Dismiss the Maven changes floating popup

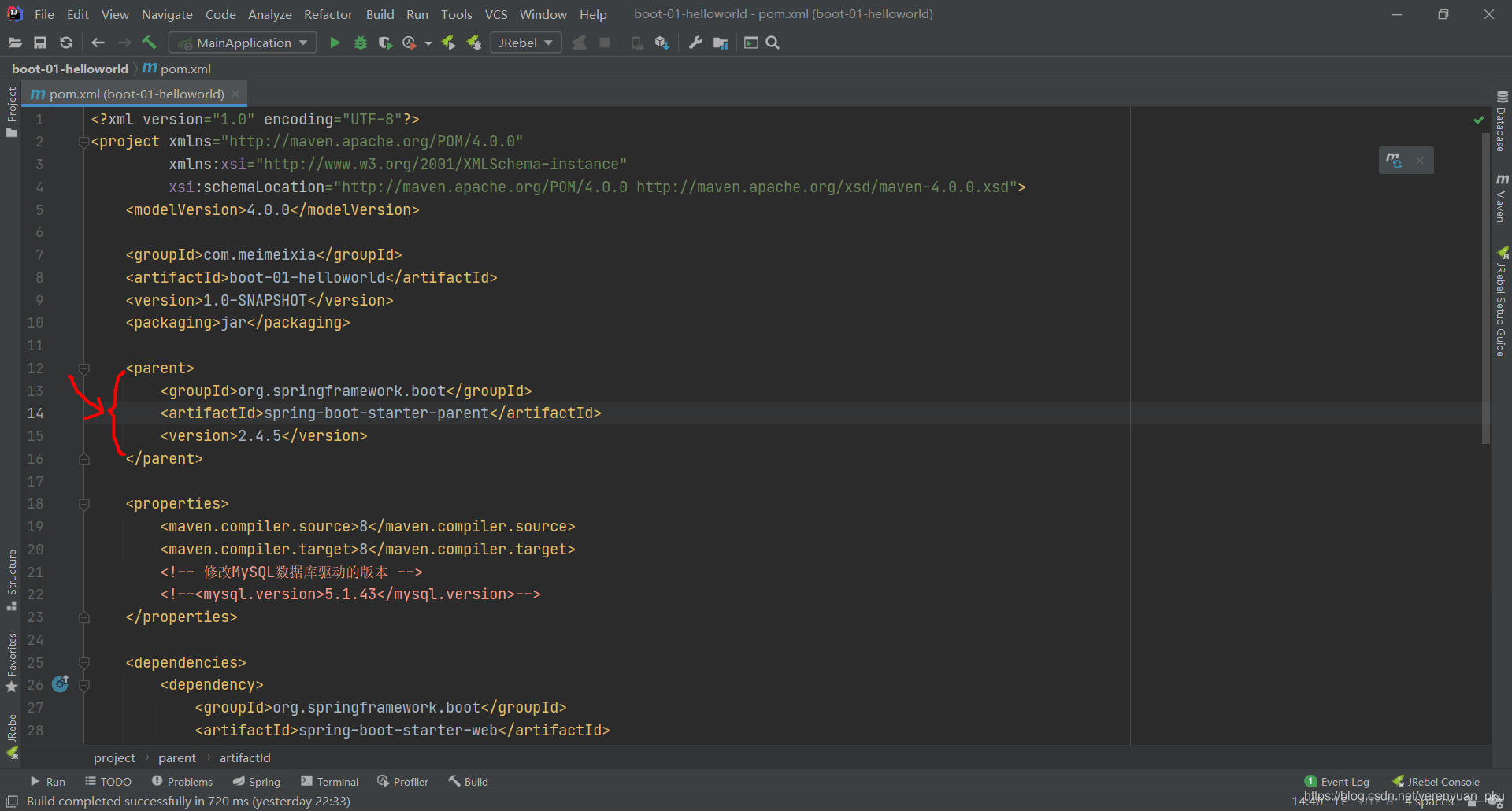pos(1420,161)
